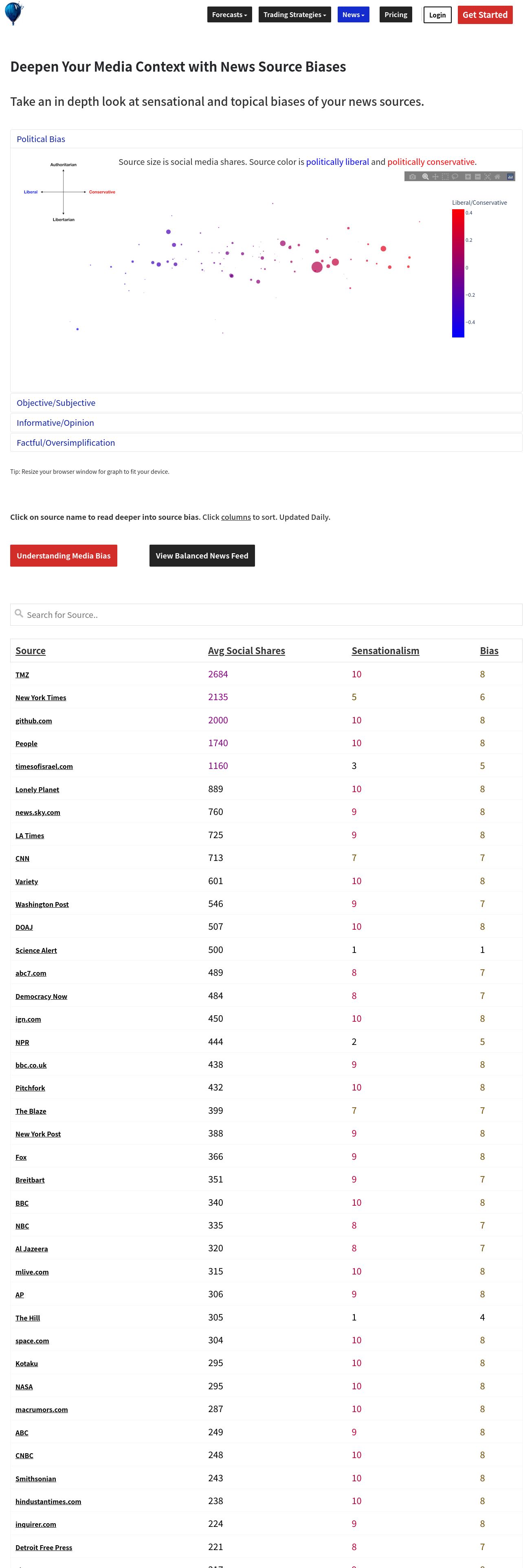
Task: Click the zoom in plus icon
Action: pyautogui.click(x=468, y=177)
